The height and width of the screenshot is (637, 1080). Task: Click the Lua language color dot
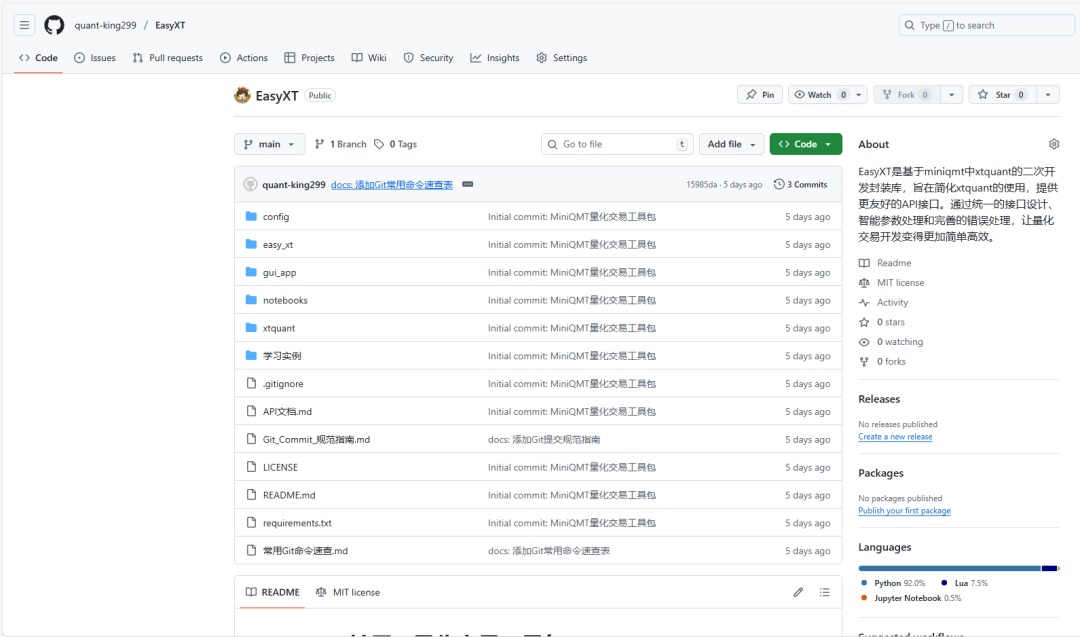944,583
